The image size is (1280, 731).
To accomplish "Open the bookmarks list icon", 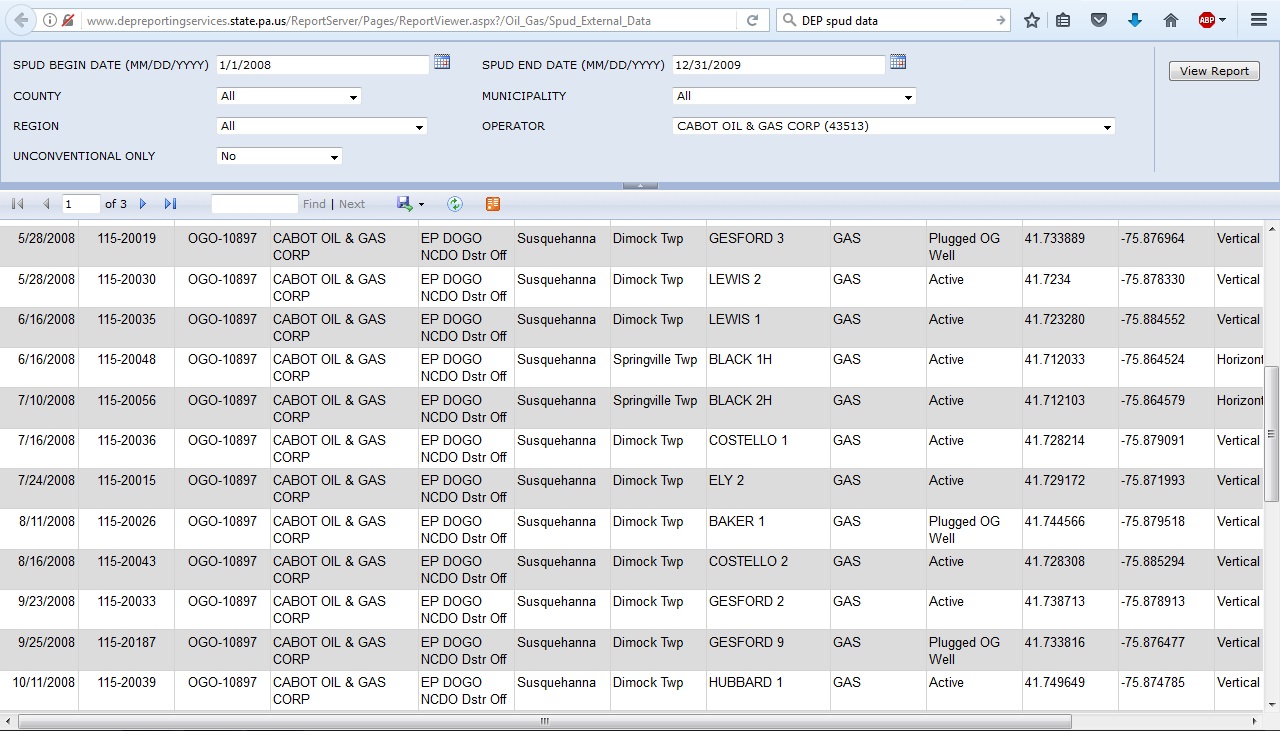I will [x=1063, y=20].
